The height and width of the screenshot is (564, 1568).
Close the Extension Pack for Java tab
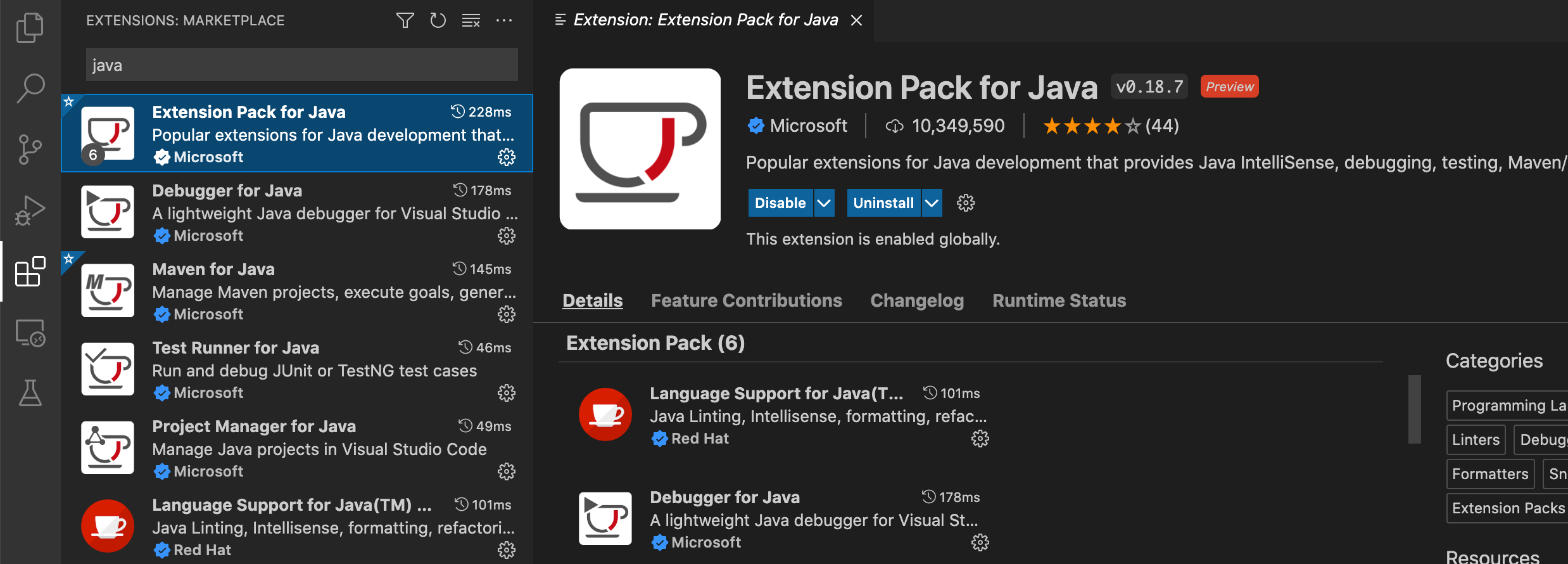click(856, 20)
